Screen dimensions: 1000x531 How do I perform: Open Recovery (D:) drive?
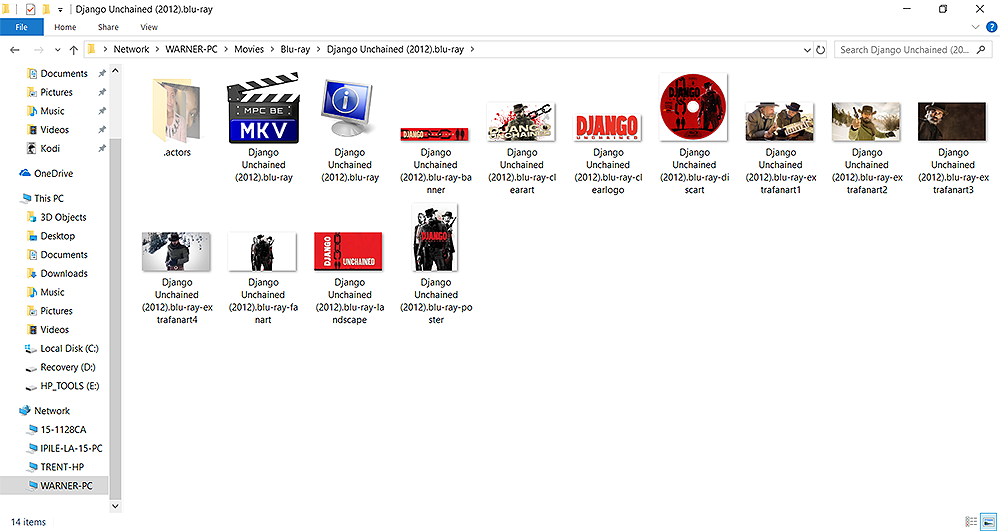(70, 367)
